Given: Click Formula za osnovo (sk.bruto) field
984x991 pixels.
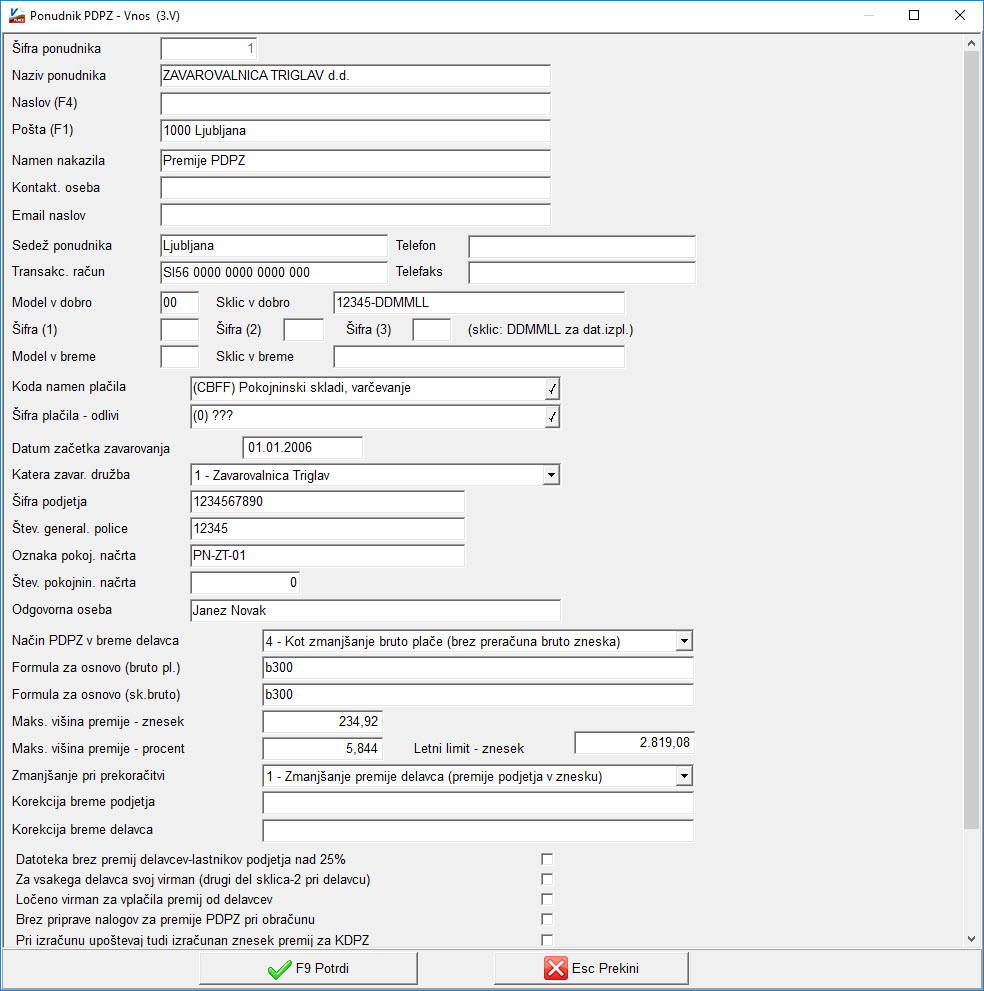Looking at the screenshot, I should click(x=478, y=695).
